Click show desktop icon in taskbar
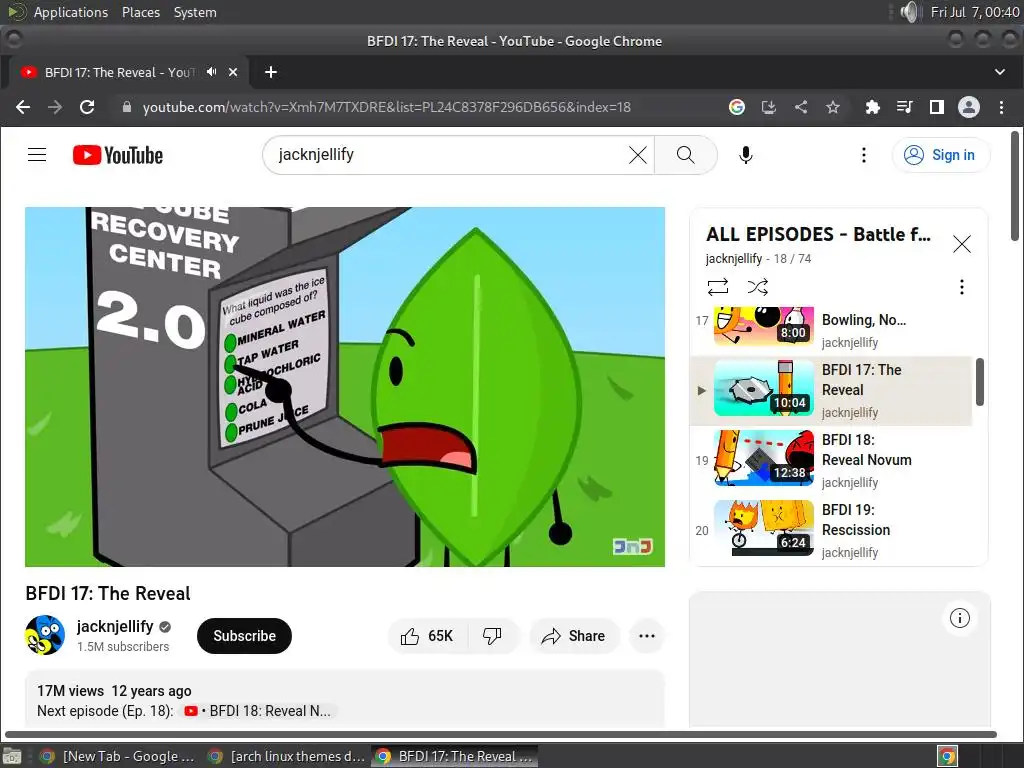1024x768 pixels. pos(12,756)
